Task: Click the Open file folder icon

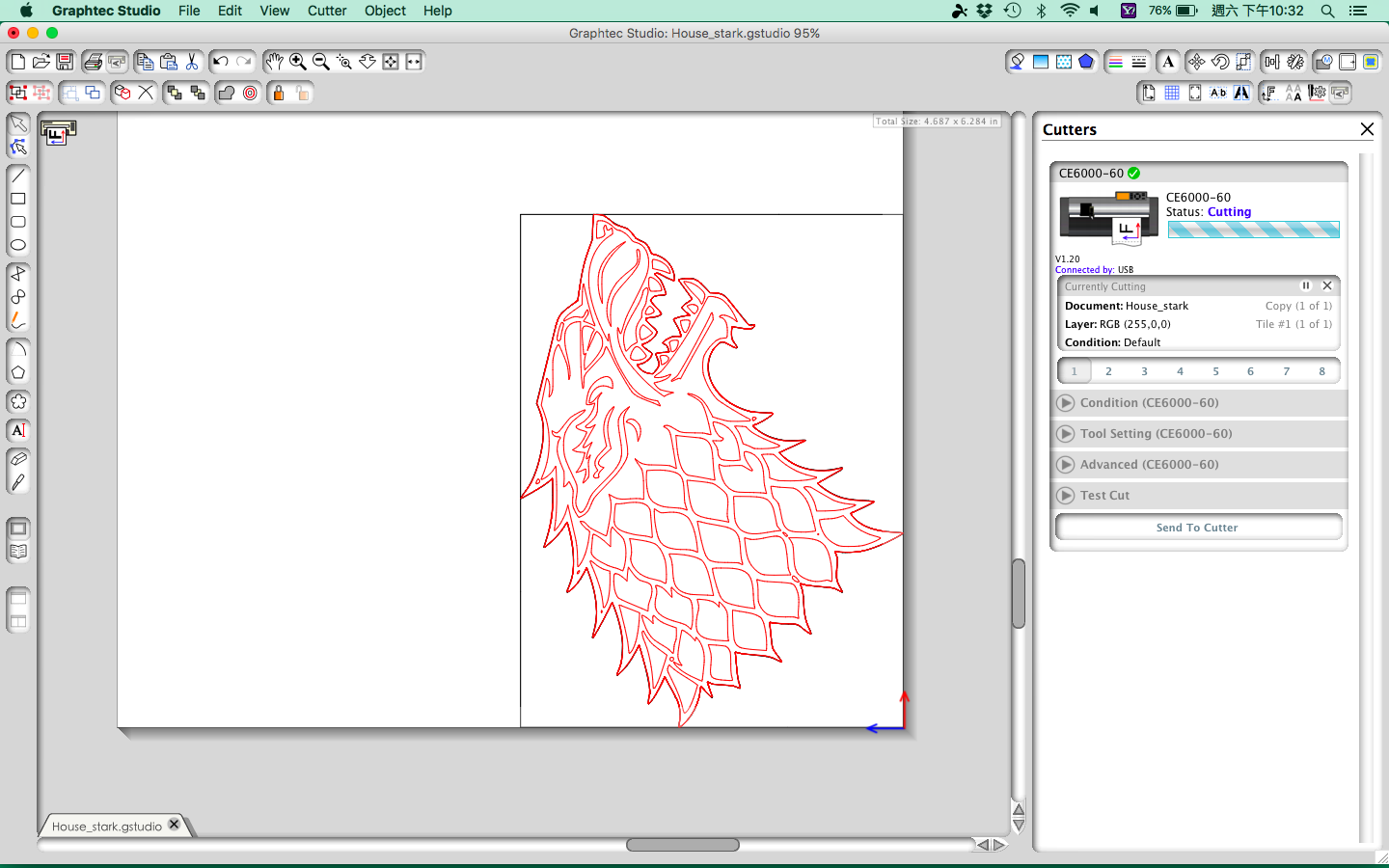Action: point(41,62)
